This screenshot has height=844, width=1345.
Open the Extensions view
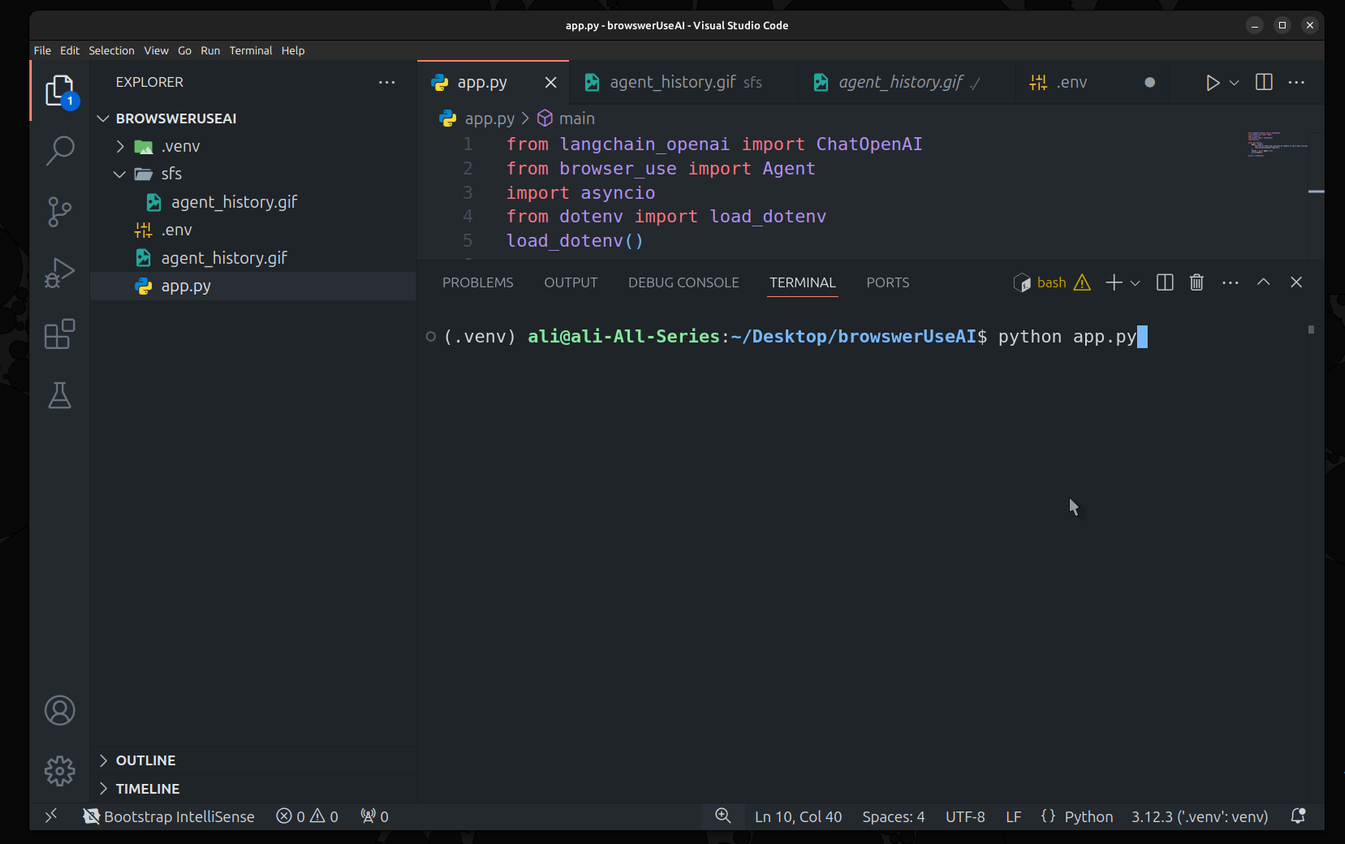60,334
